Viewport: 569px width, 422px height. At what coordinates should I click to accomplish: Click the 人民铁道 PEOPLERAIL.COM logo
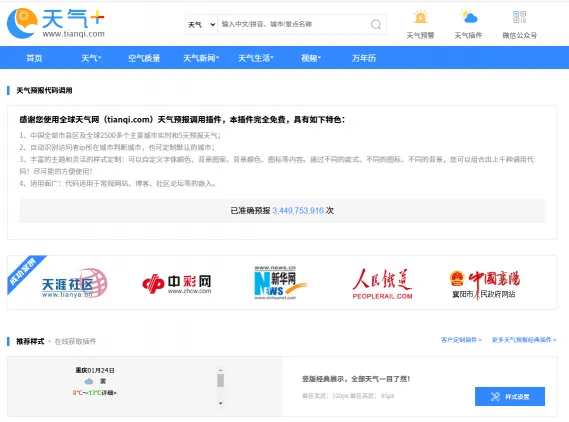tap(382, 284)
